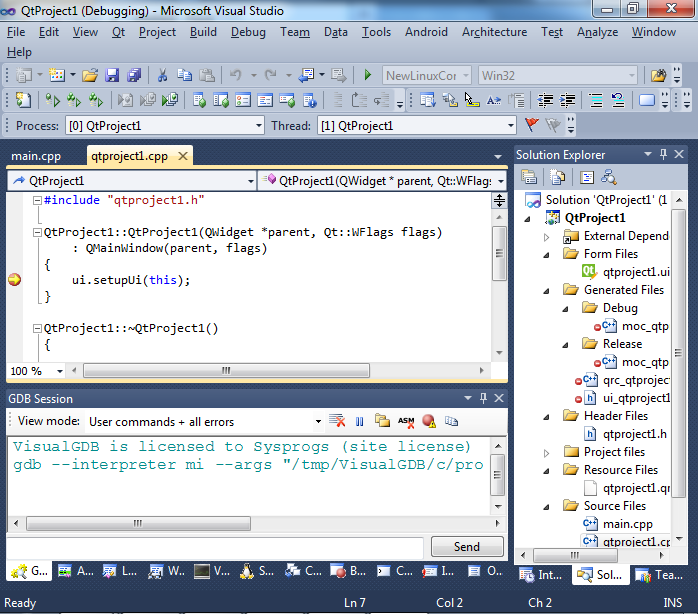The height and width of the screenshot is (614, 698).
Task: Close the qtproject1.cpp tab
Action: [183, 156]
